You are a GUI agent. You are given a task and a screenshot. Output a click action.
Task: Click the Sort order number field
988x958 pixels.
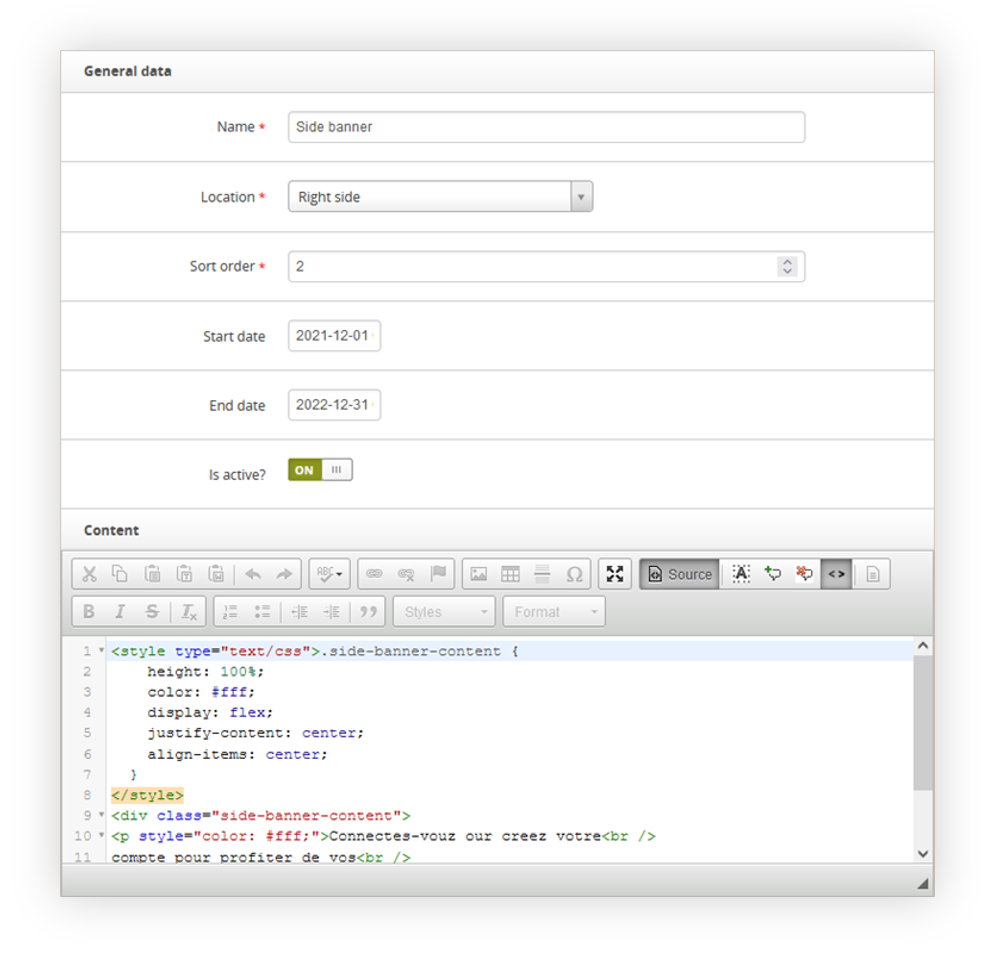(546, 267)
